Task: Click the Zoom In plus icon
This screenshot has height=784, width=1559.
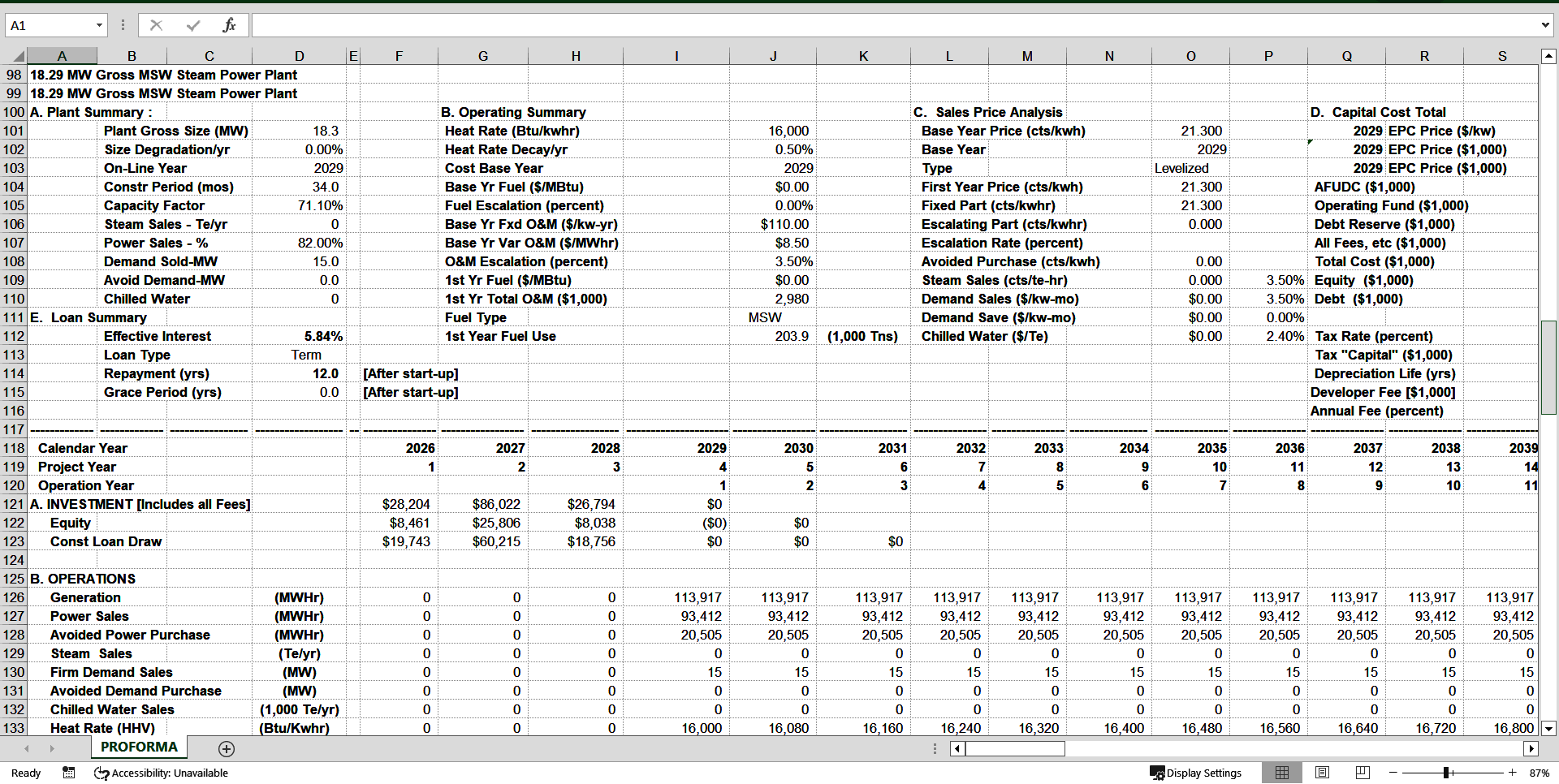Action: [1512, 773]
